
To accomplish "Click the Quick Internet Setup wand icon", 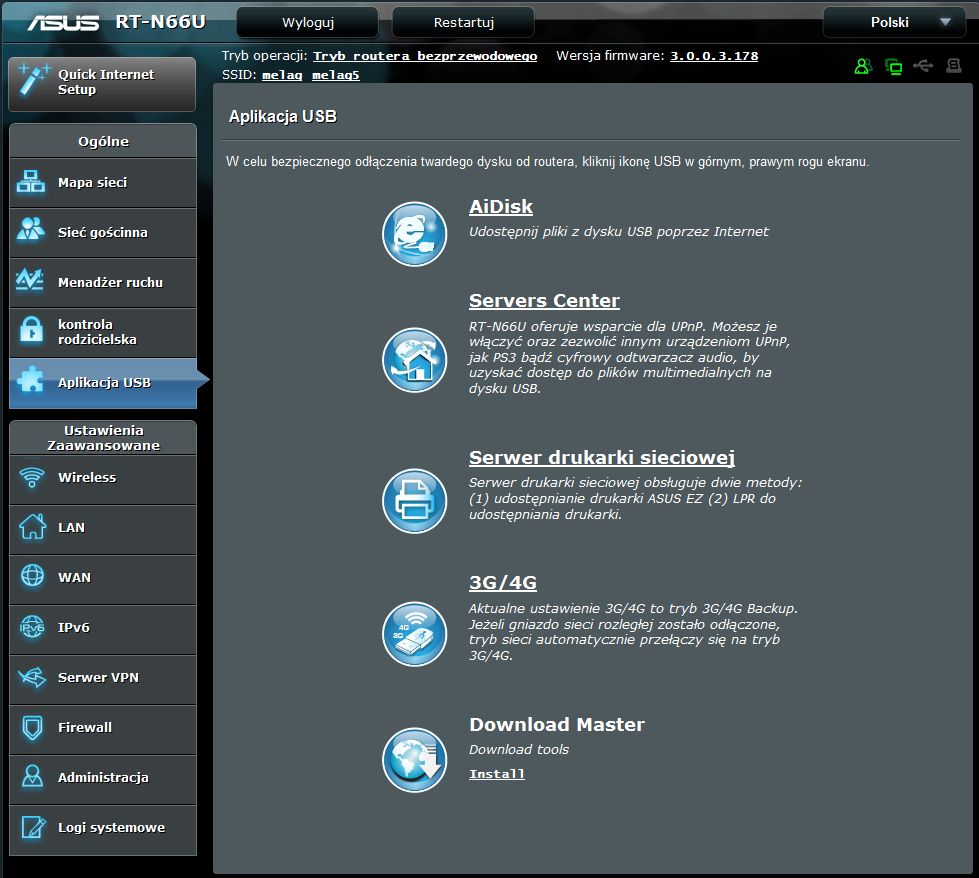I will pyautogui.click(x=33, y=80).
